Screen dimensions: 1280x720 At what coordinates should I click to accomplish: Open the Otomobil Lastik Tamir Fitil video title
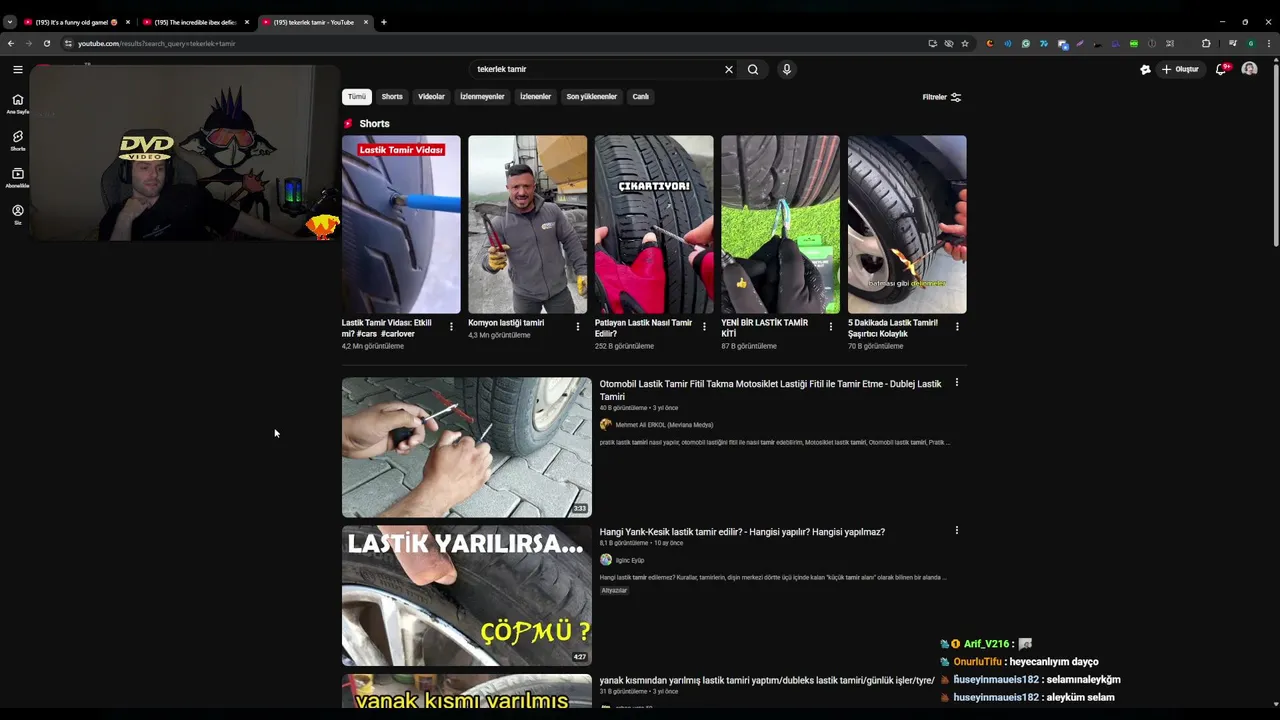(x=770, y=390)
